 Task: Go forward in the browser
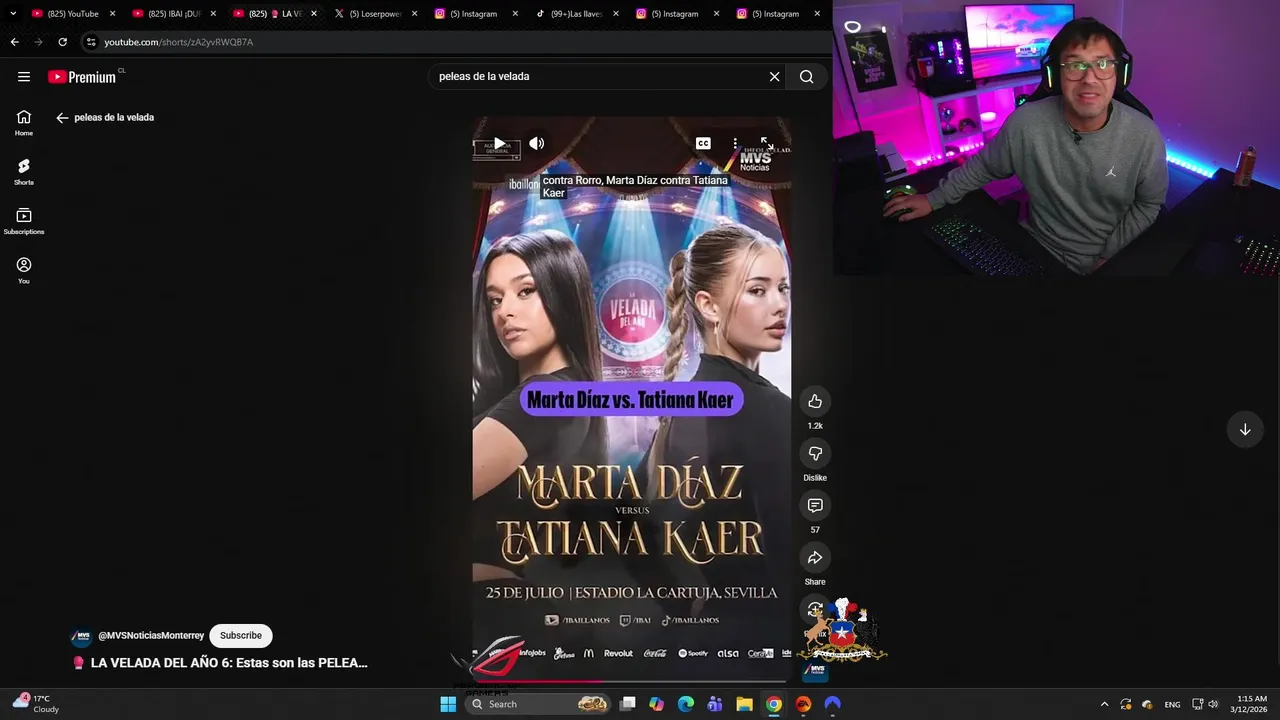[x=38, y=42]
